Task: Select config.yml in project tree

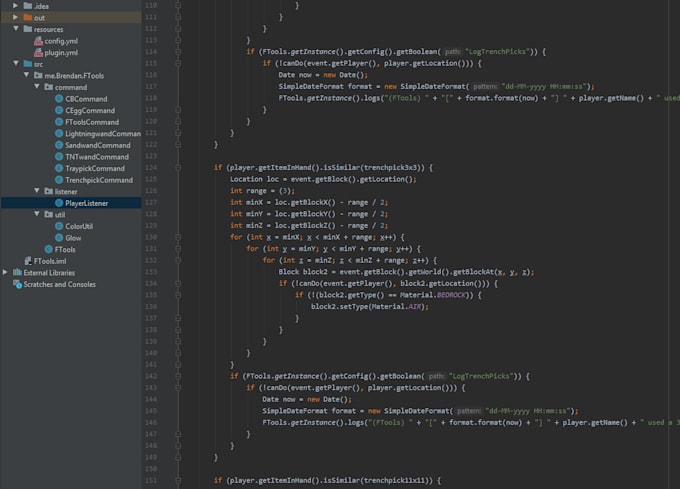Action: pos(61,41)
